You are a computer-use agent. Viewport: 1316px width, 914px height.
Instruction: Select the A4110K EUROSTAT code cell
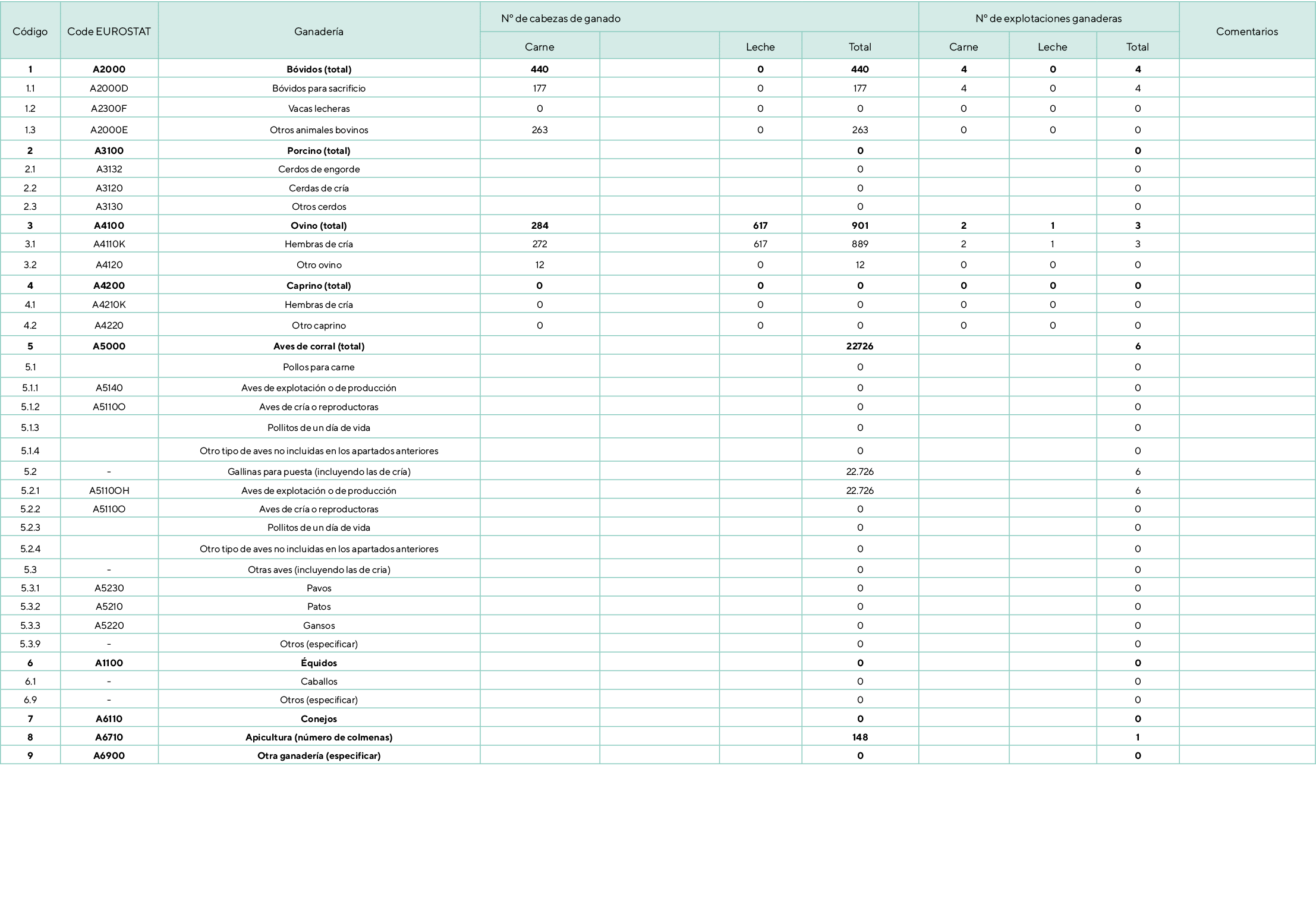tap(109, 244)
